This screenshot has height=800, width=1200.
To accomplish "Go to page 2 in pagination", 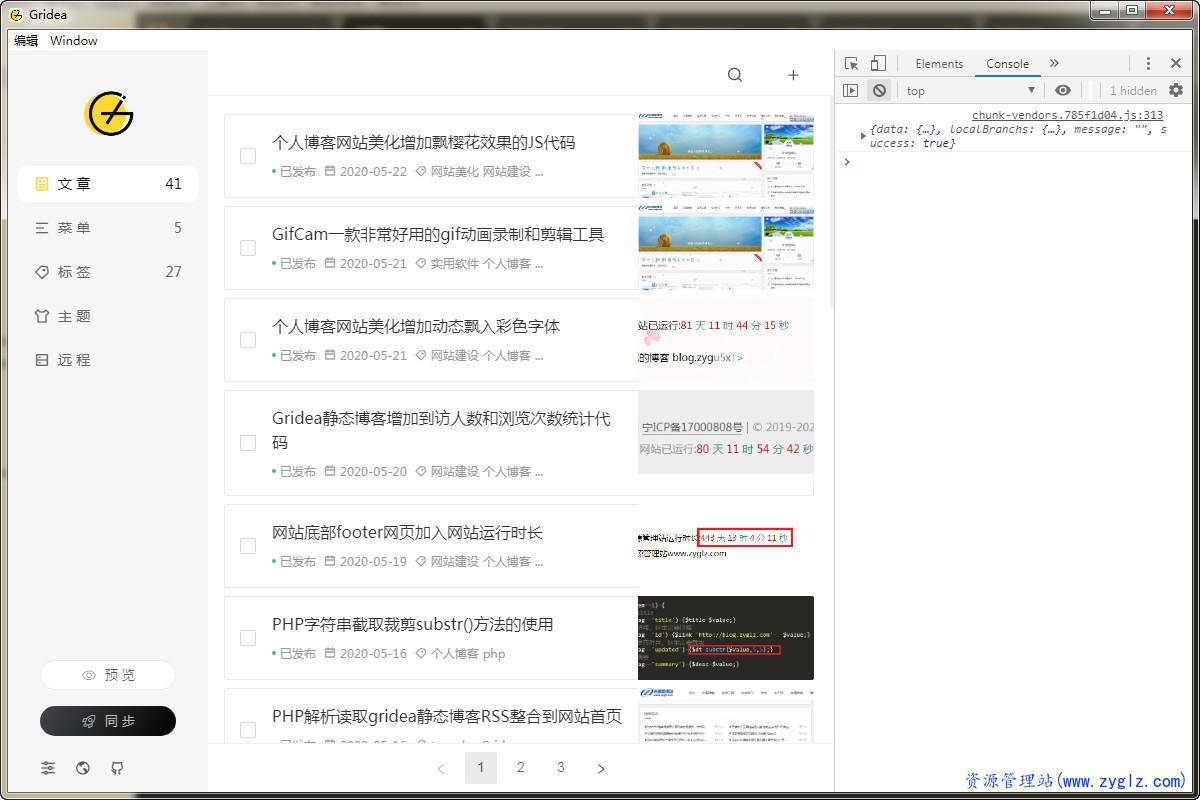I will tap(521, 768).
